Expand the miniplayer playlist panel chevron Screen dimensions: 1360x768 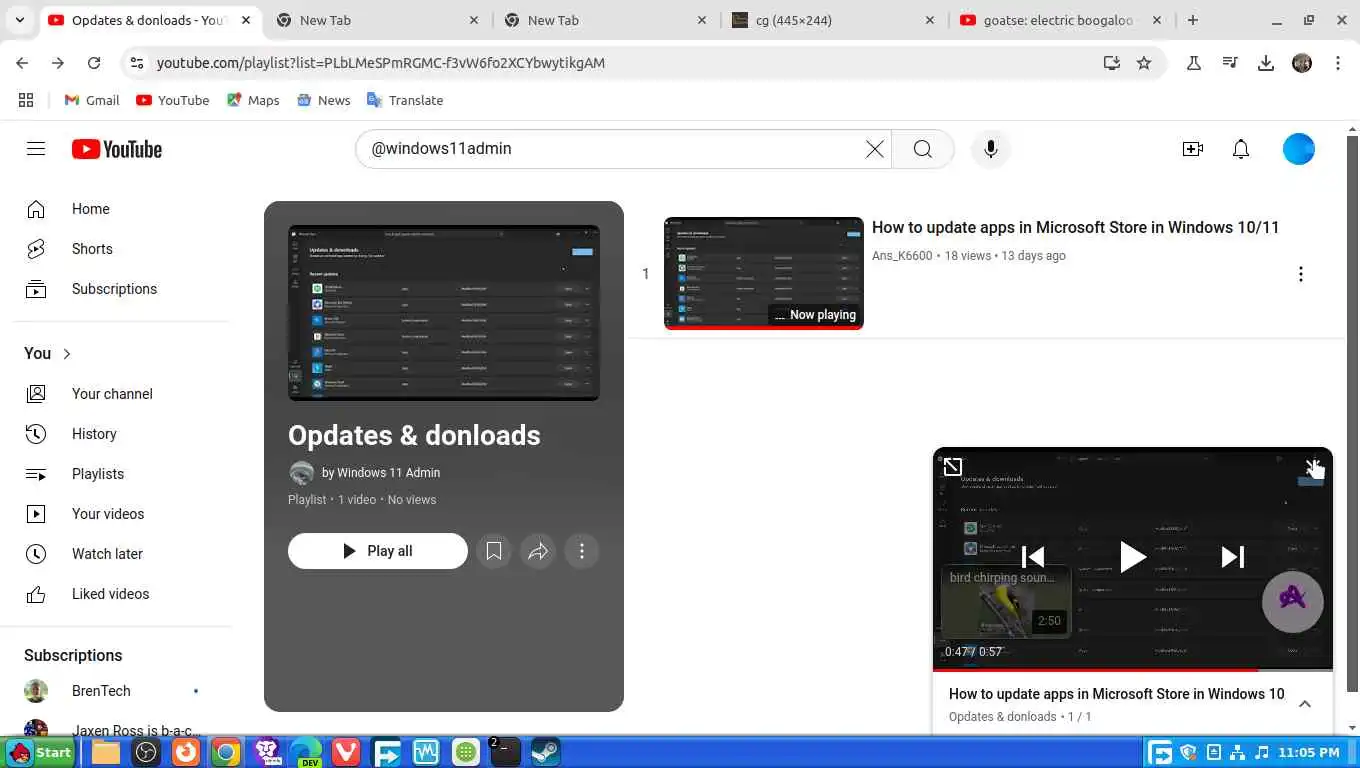(x=1305, y=704)
